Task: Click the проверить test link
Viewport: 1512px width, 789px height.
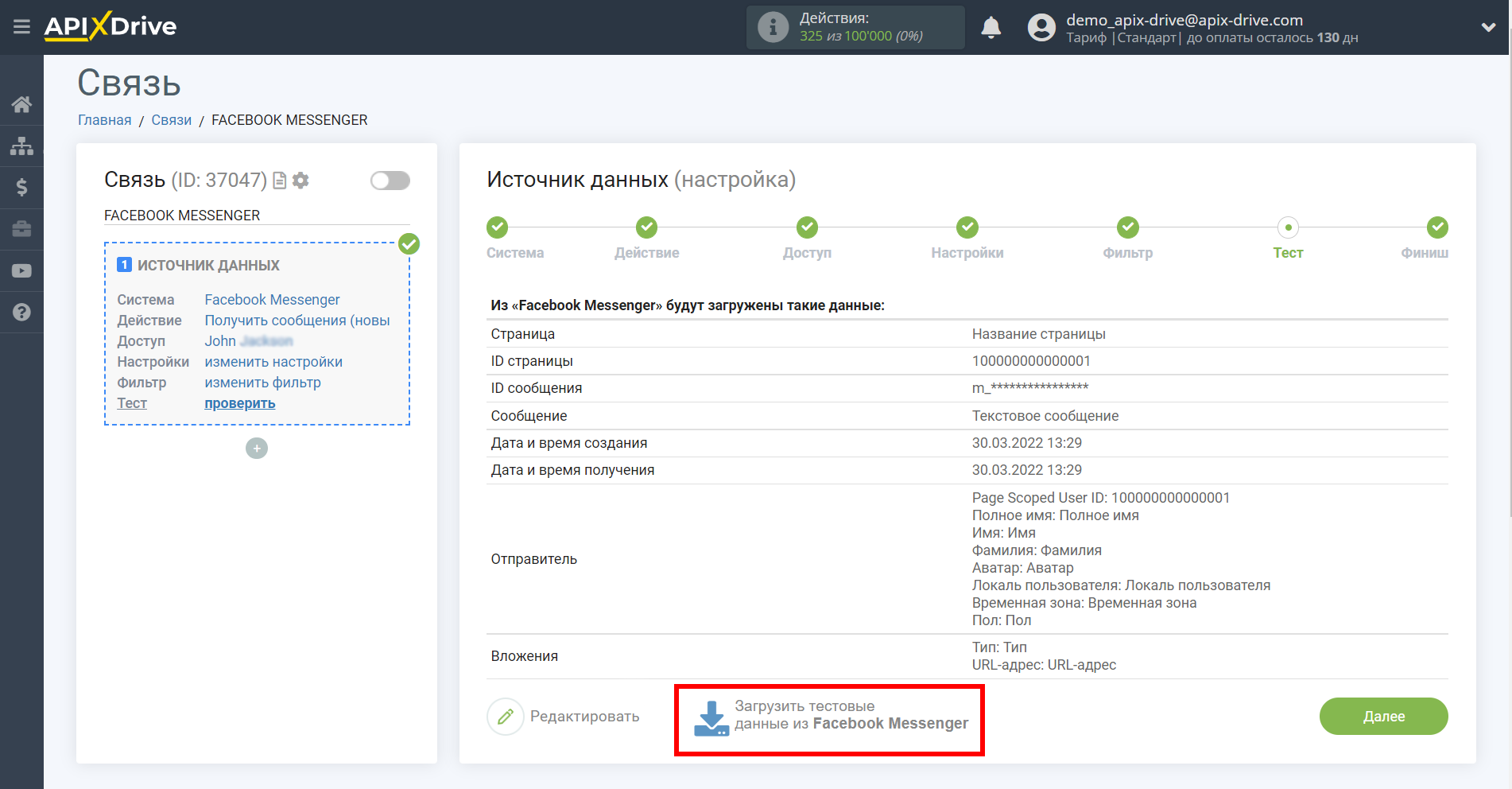Action: [x=240, y=403]
